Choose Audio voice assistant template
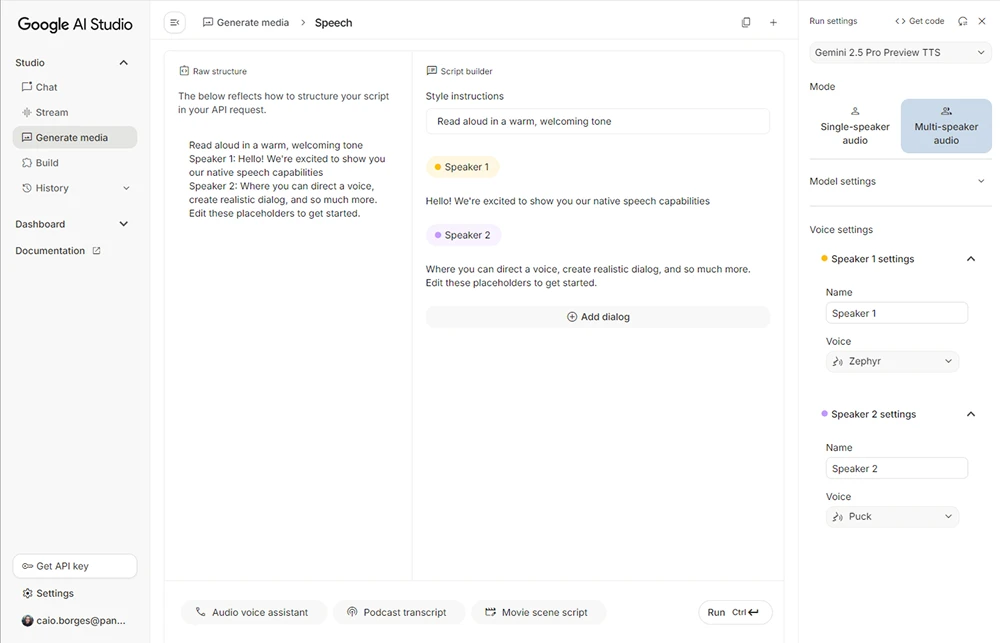 254,612
